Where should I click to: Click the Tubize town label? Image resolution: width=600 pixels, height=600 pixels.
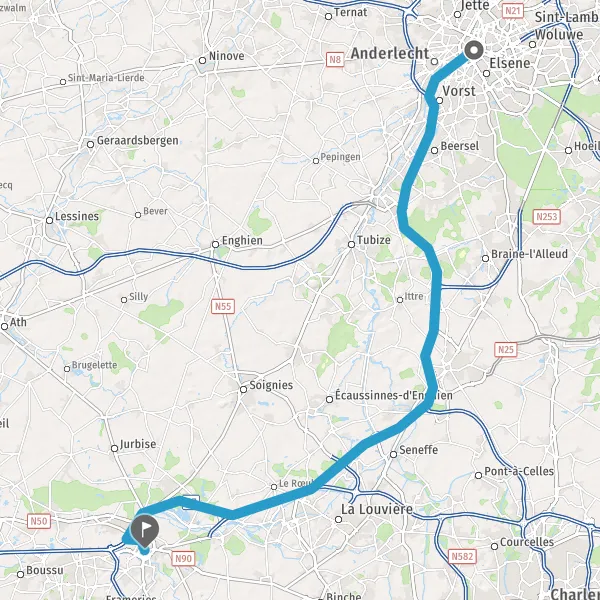(373, 240)
